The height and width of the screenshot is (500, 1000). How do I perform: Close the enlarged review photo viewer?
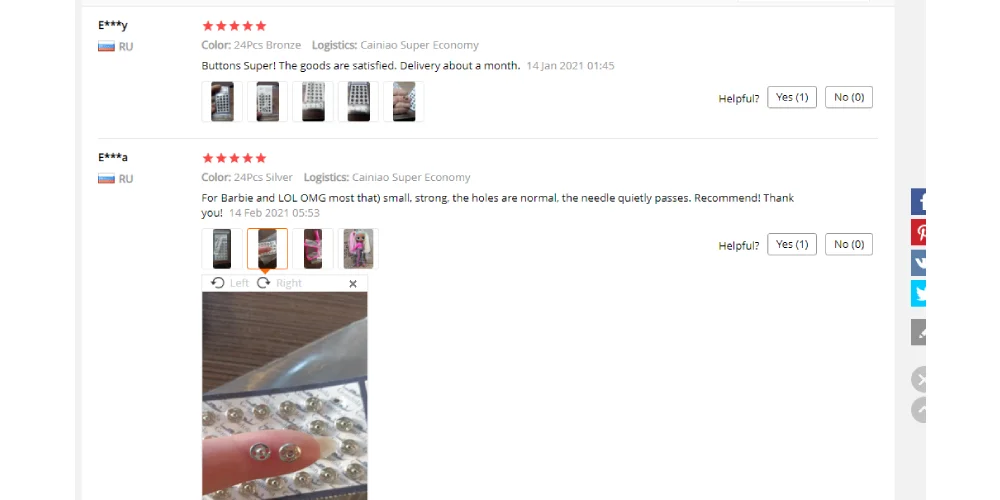click(x=353, y=284)
